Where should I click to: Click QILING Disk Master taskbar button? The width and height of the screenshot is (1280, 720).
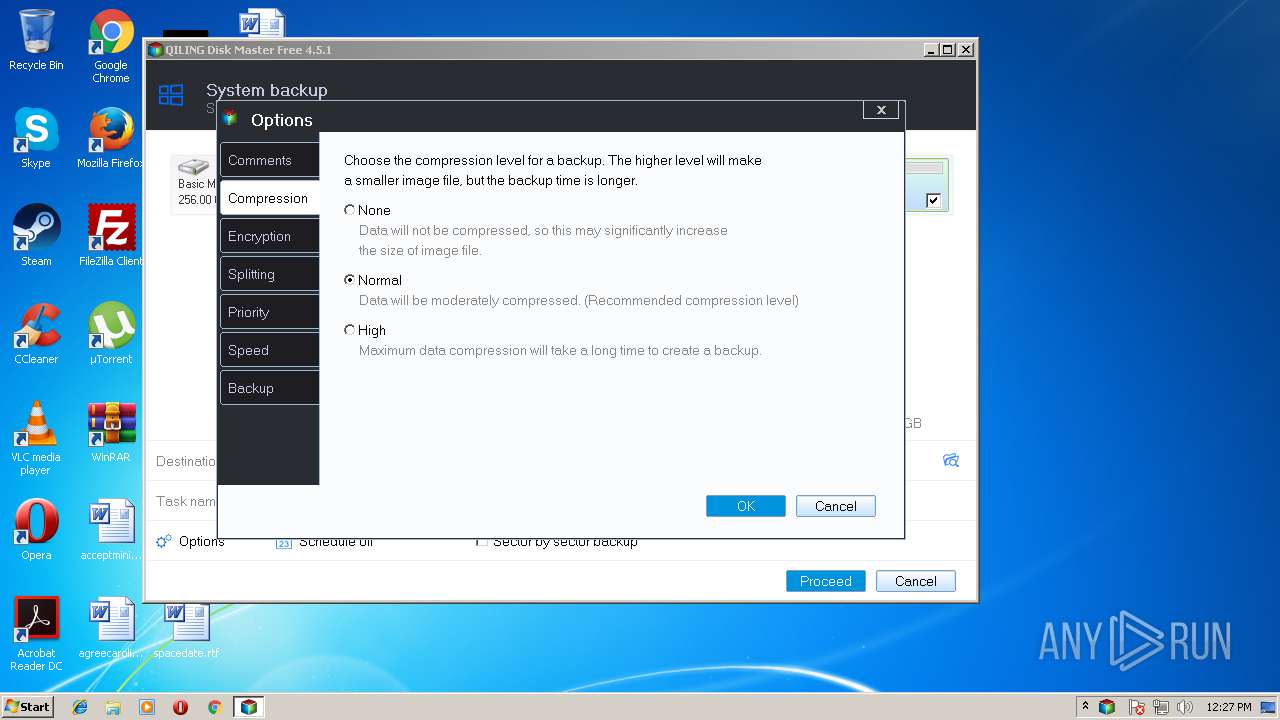pyautogui.click(x=248, y=707)
